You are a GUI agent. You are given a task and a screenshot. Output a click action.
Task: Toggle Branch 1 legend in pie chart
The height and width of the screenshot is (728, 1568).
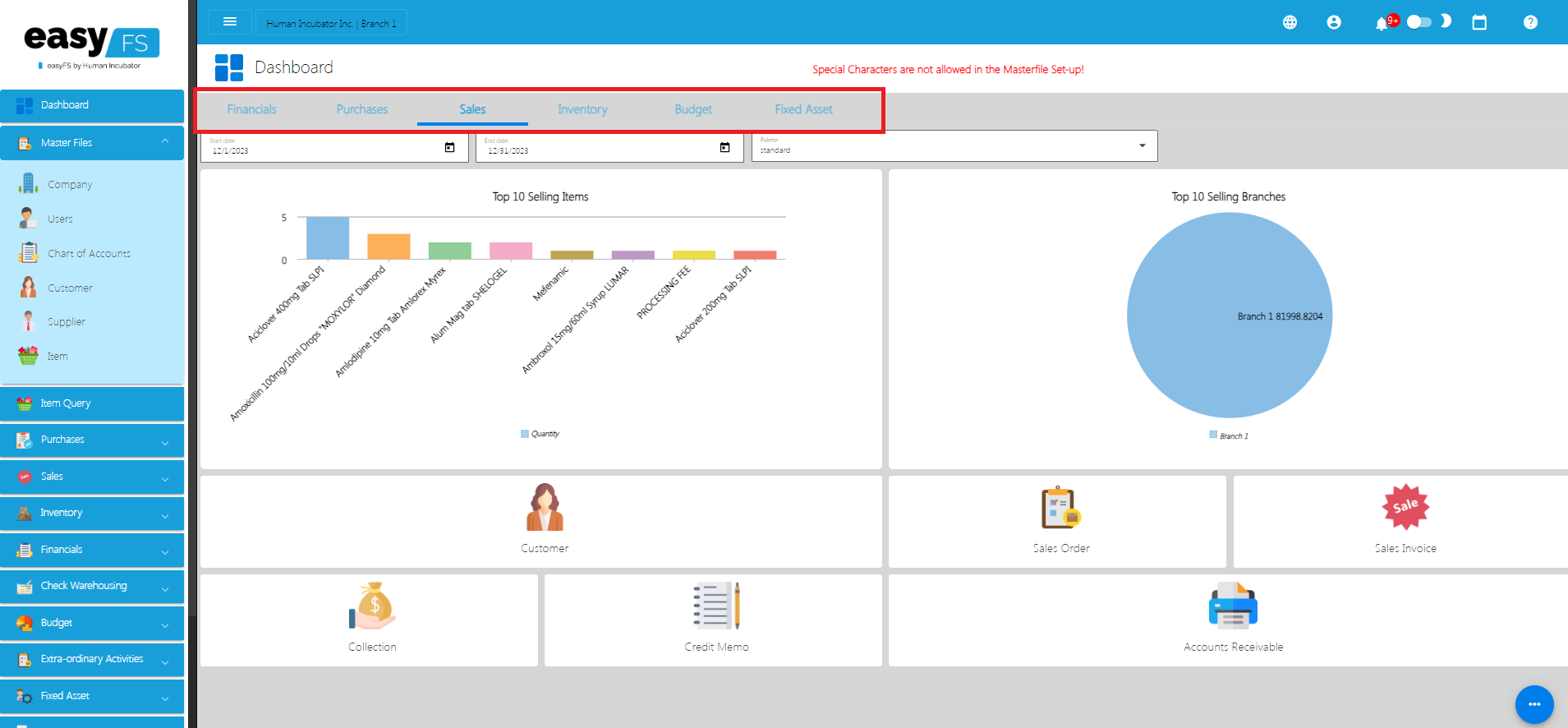[1229, 435]
